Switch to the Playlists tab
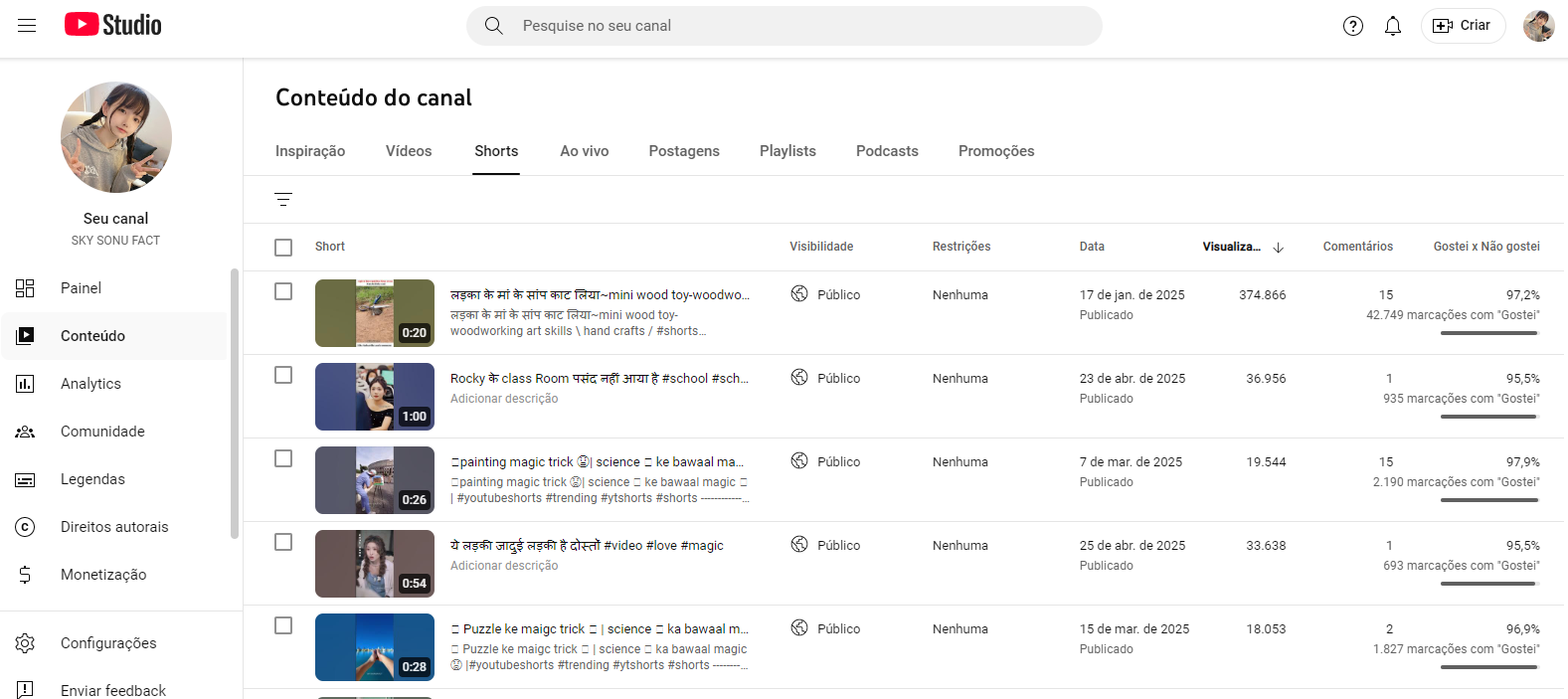 tap(787, 151)
